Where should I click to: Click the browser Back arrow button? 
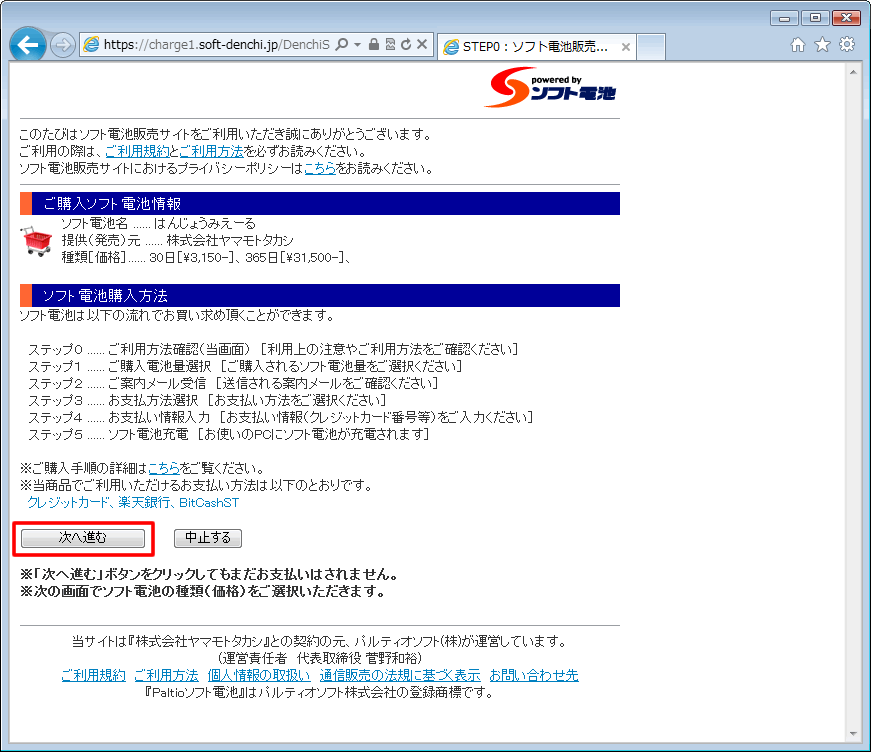tap(27, 45)
